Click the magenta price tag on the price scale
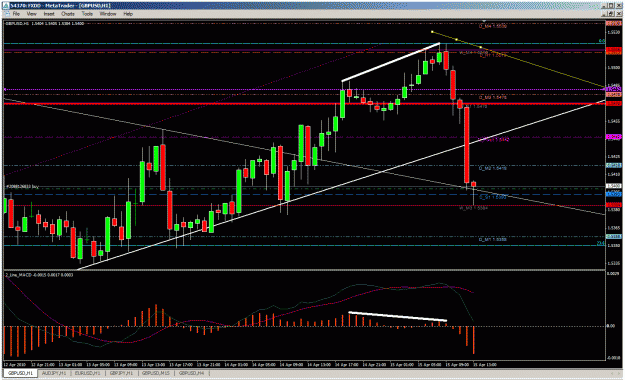 tap(613, 137)
